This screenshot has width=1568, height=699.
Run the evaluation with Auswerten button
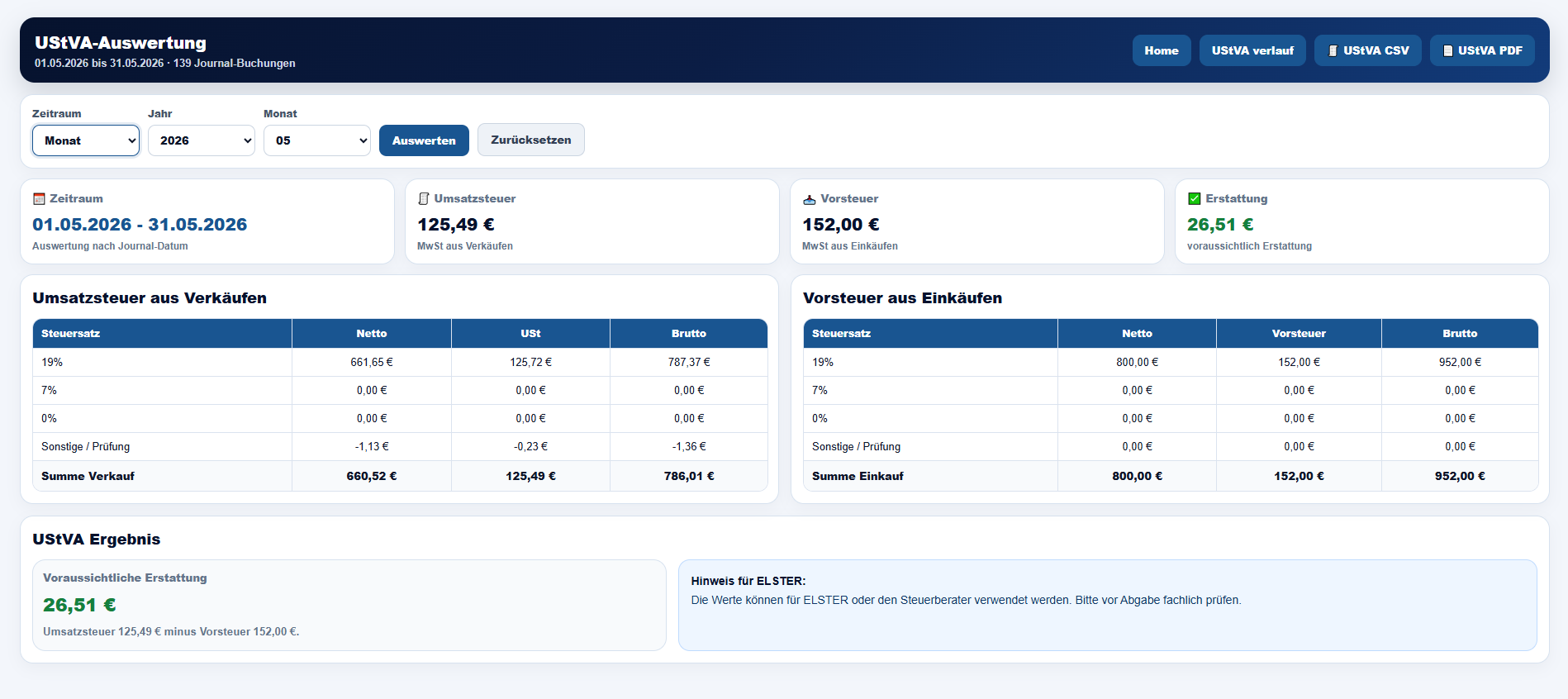[424, 140]
